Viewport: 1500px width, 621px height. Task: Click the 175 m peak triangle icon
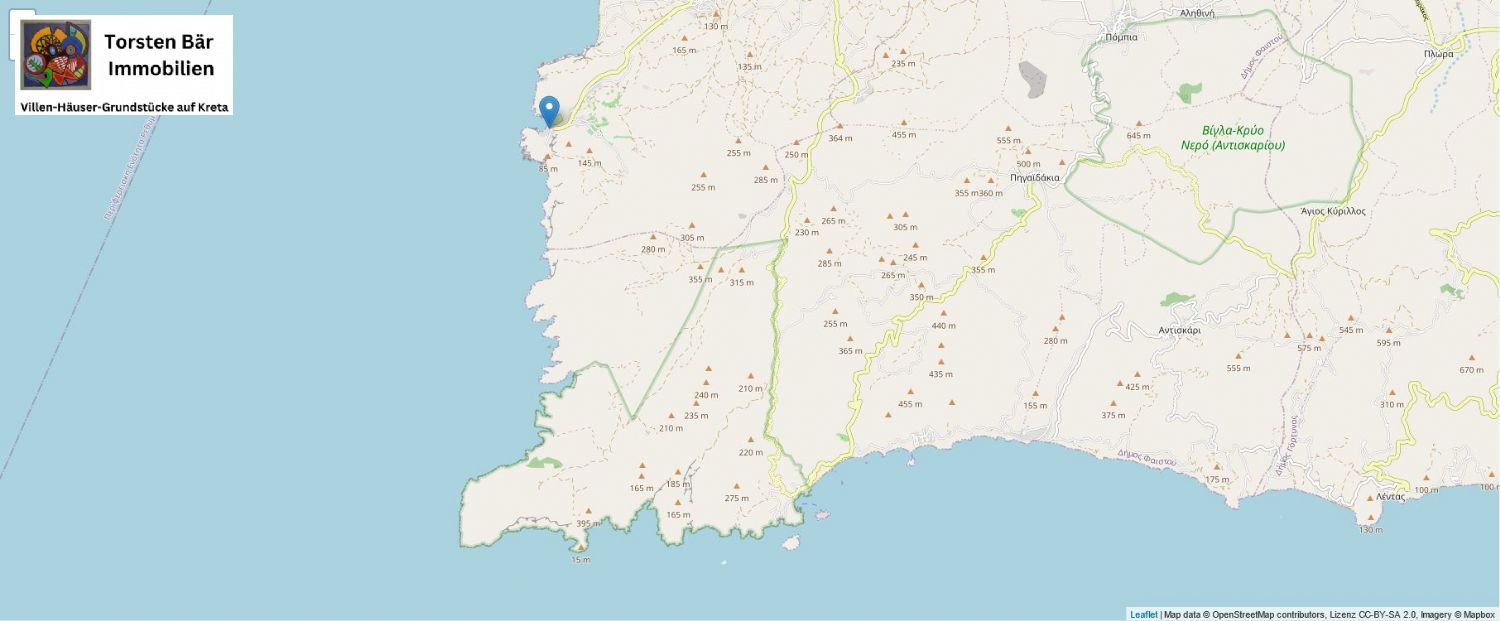click(x=1216, y=467)
